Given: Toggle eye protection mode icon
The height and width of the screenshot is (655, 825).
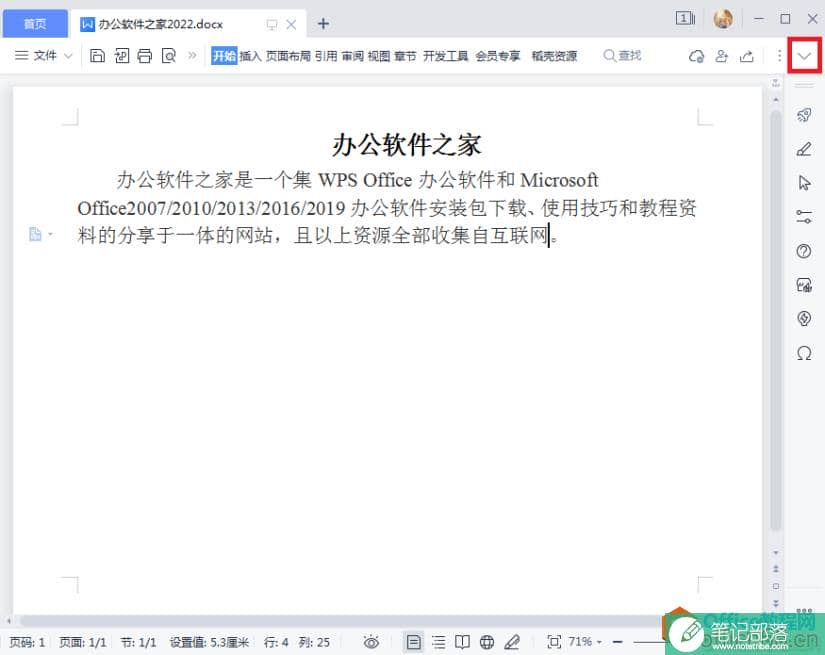Looking at the screenshot, I should point(371,642).
